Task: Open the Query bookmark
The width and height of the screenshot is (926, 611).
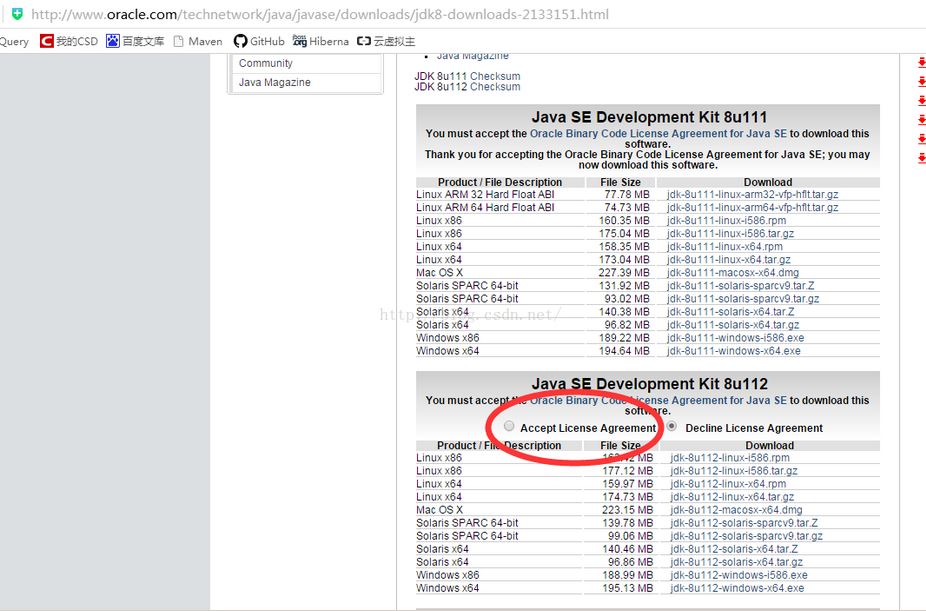Action: (14, 41)
